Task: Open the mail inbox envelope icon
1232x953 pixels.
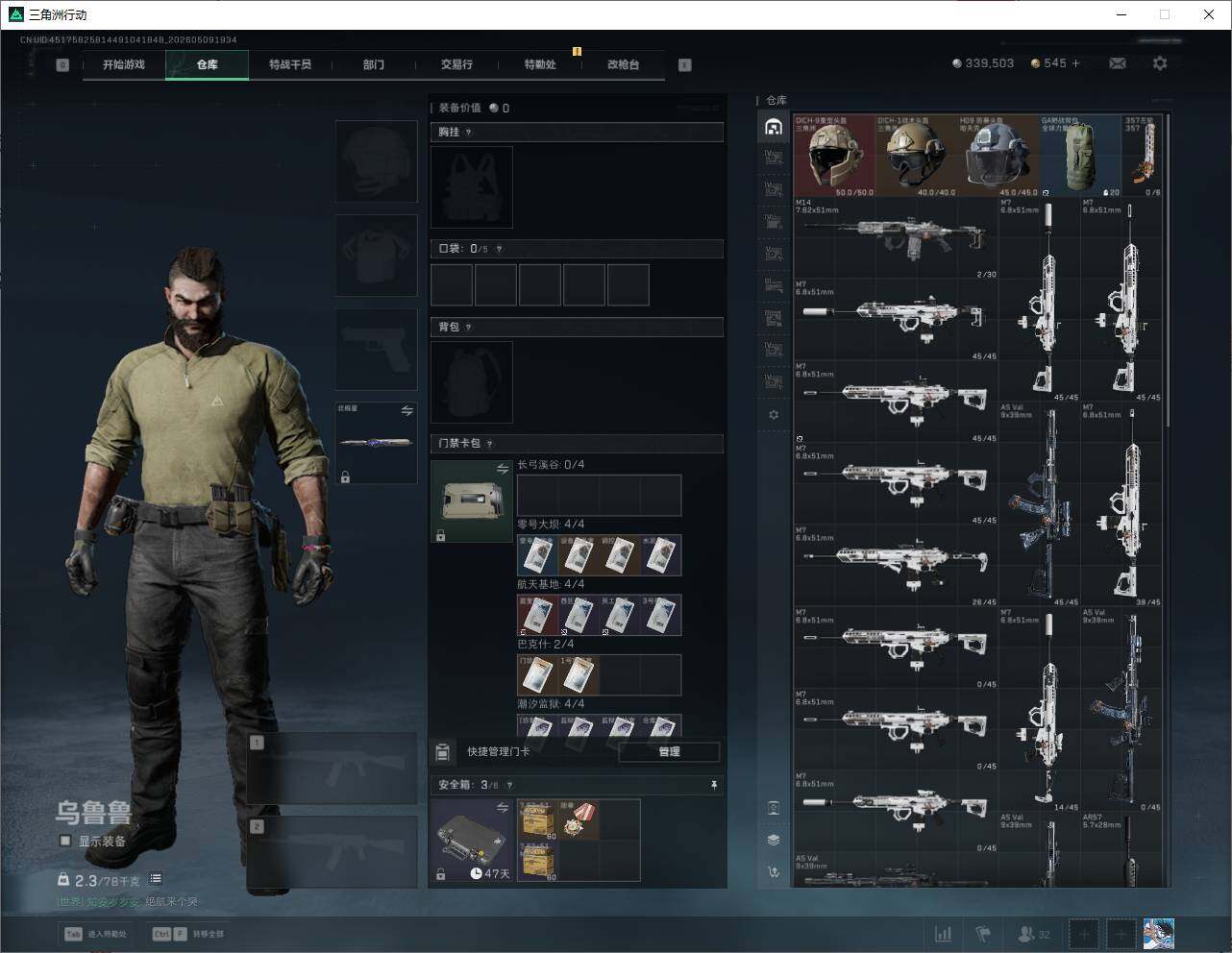Action: click(x=1118, y=63)
